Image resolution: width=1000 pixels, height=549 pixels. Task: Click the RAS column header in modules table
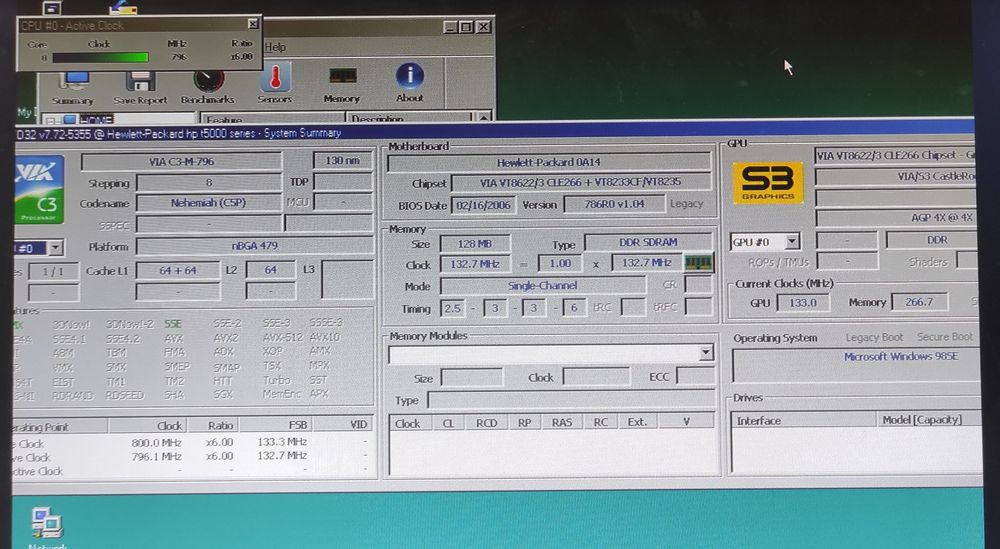point(562,422)
